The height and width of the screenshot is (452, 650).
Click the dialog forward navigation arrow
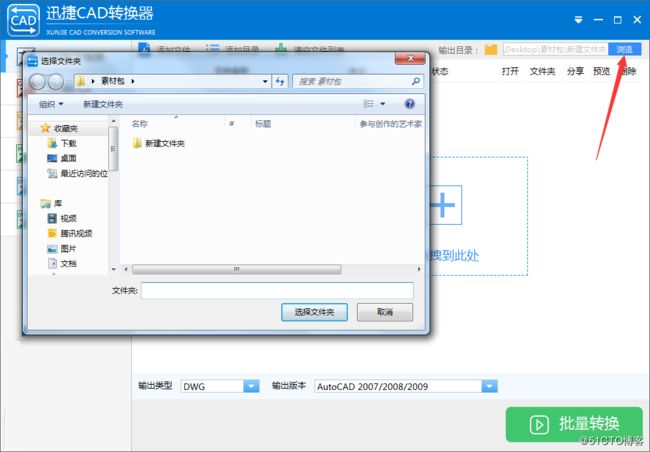click(56, 82)
